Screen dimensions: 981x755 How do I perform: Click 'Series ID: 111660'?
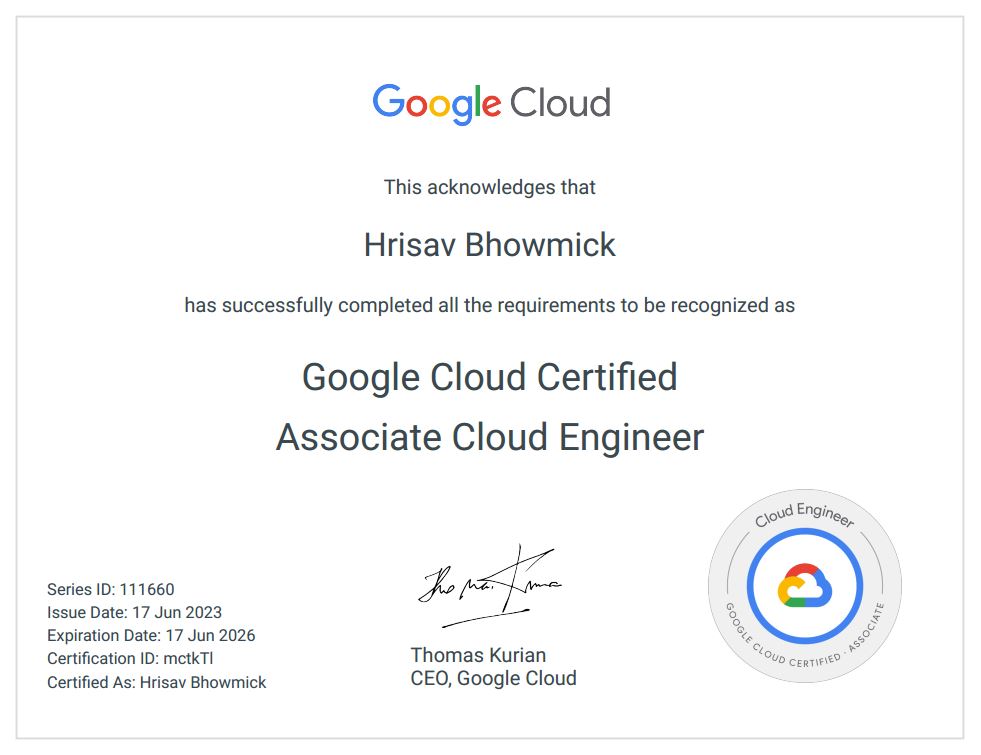pos(111,589)
